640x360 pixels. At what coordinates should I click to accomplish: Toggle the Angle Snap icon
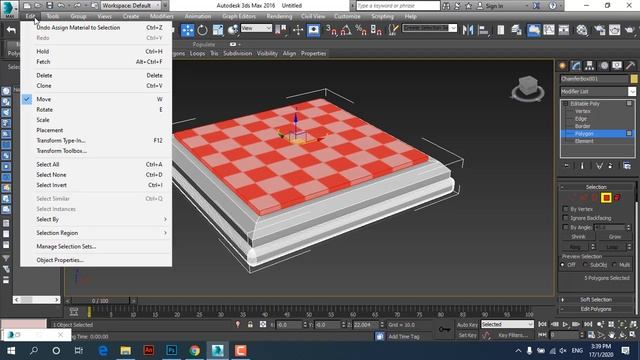(346, 30)
